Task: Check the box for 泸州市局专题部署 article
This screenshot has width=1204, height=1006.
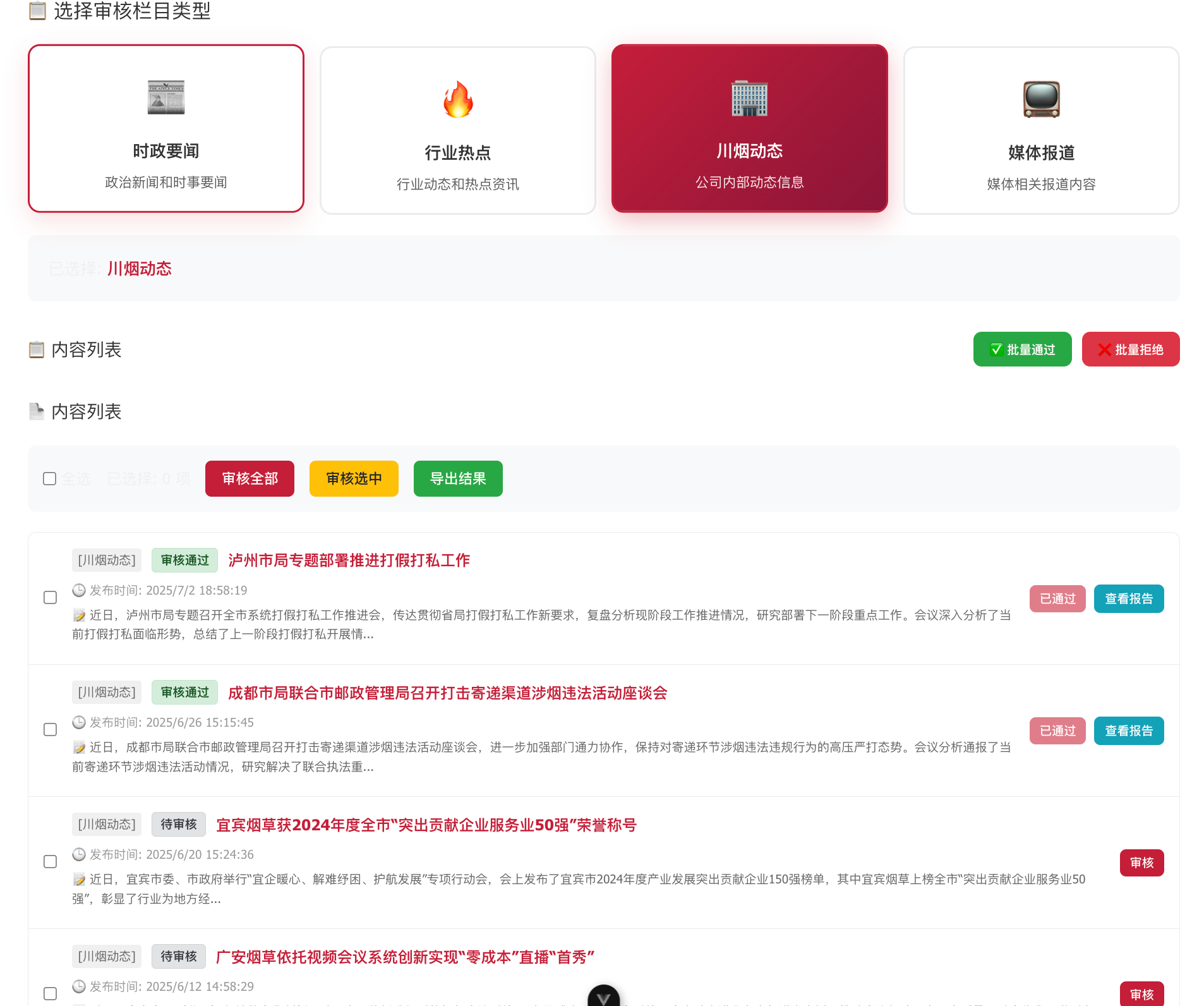Action: coord(51,597)
